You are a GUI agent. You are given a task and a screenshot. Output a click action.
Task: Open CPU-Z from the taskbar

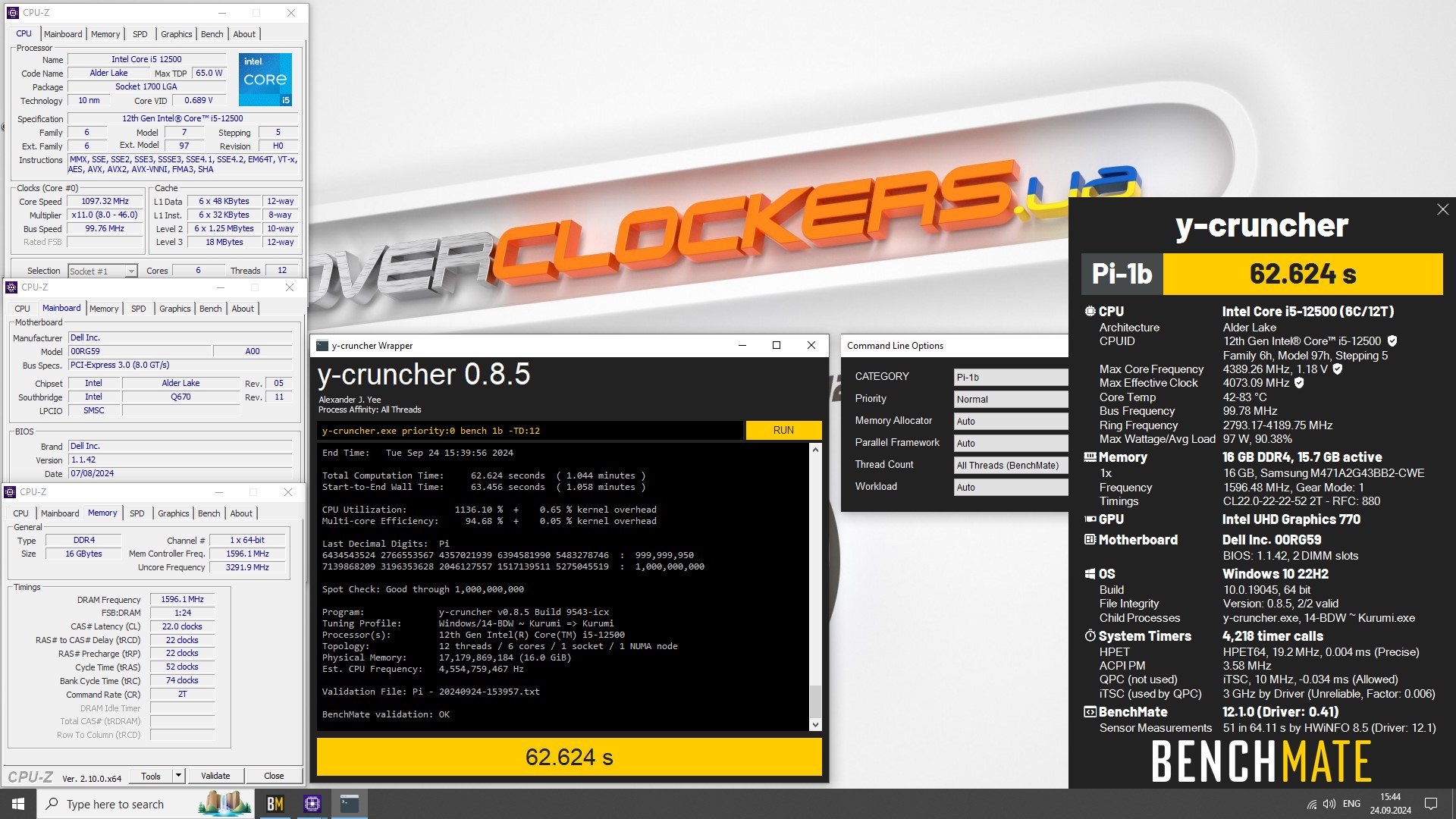(x=312, y=804)
